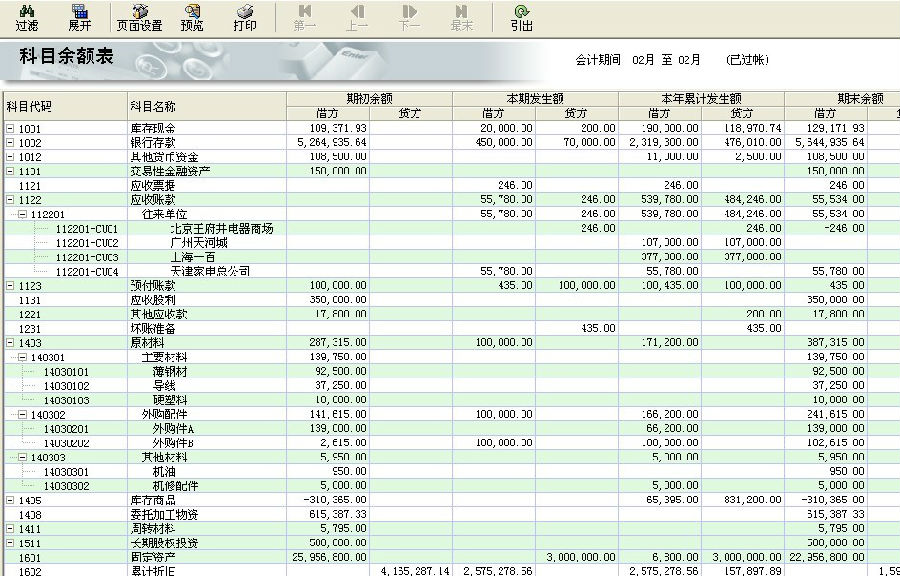Click the 过滤 (Filter) toolbar icon

tap(27, 17)
